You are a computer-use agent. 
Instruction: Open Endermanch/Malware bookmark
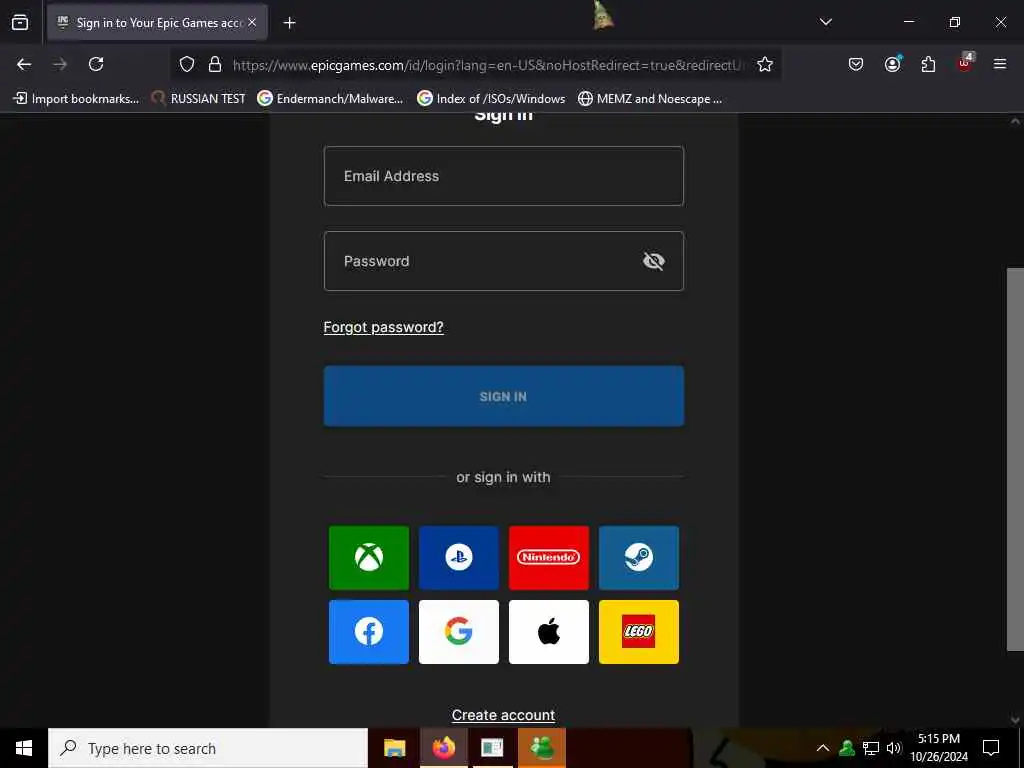330,99
